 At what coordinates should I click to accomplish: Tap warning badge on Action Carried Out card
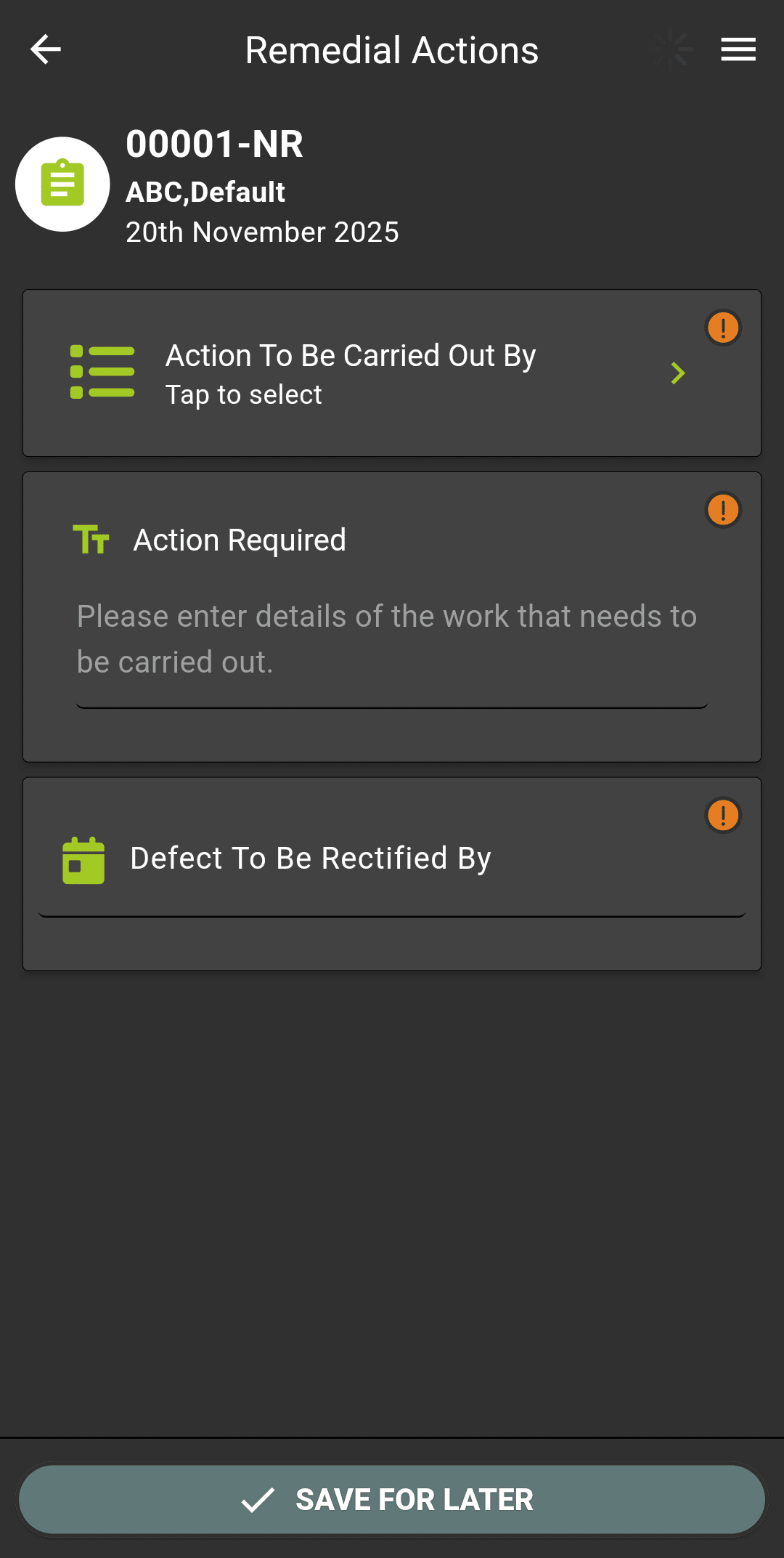coord(723,328)
